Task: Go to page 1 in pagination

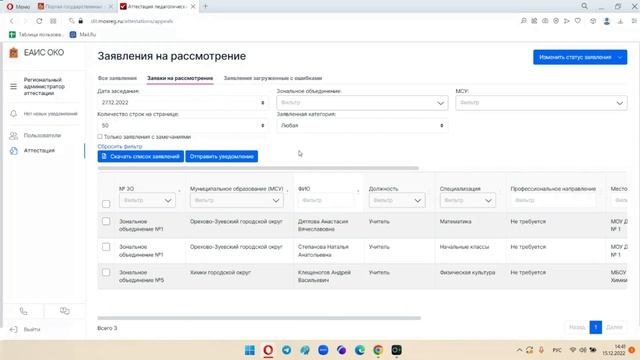Action: 596,327
